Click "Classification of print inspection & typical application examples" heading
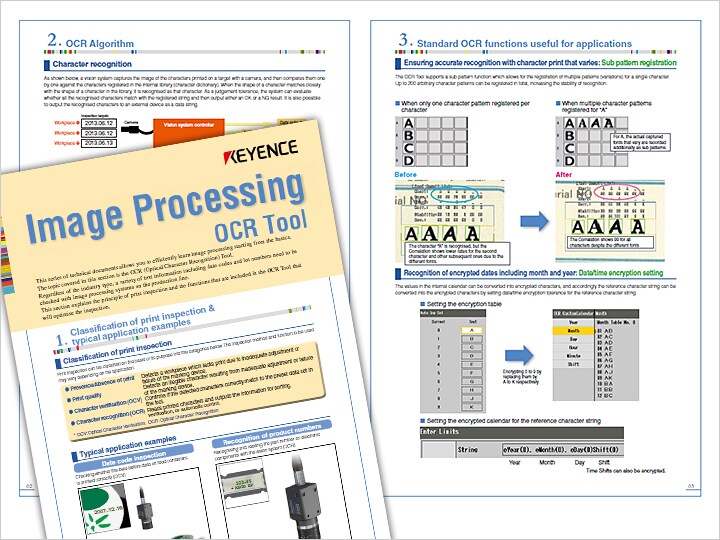This screenshot has height=540, width=720. pyautogui.click(x=136, y=325)
